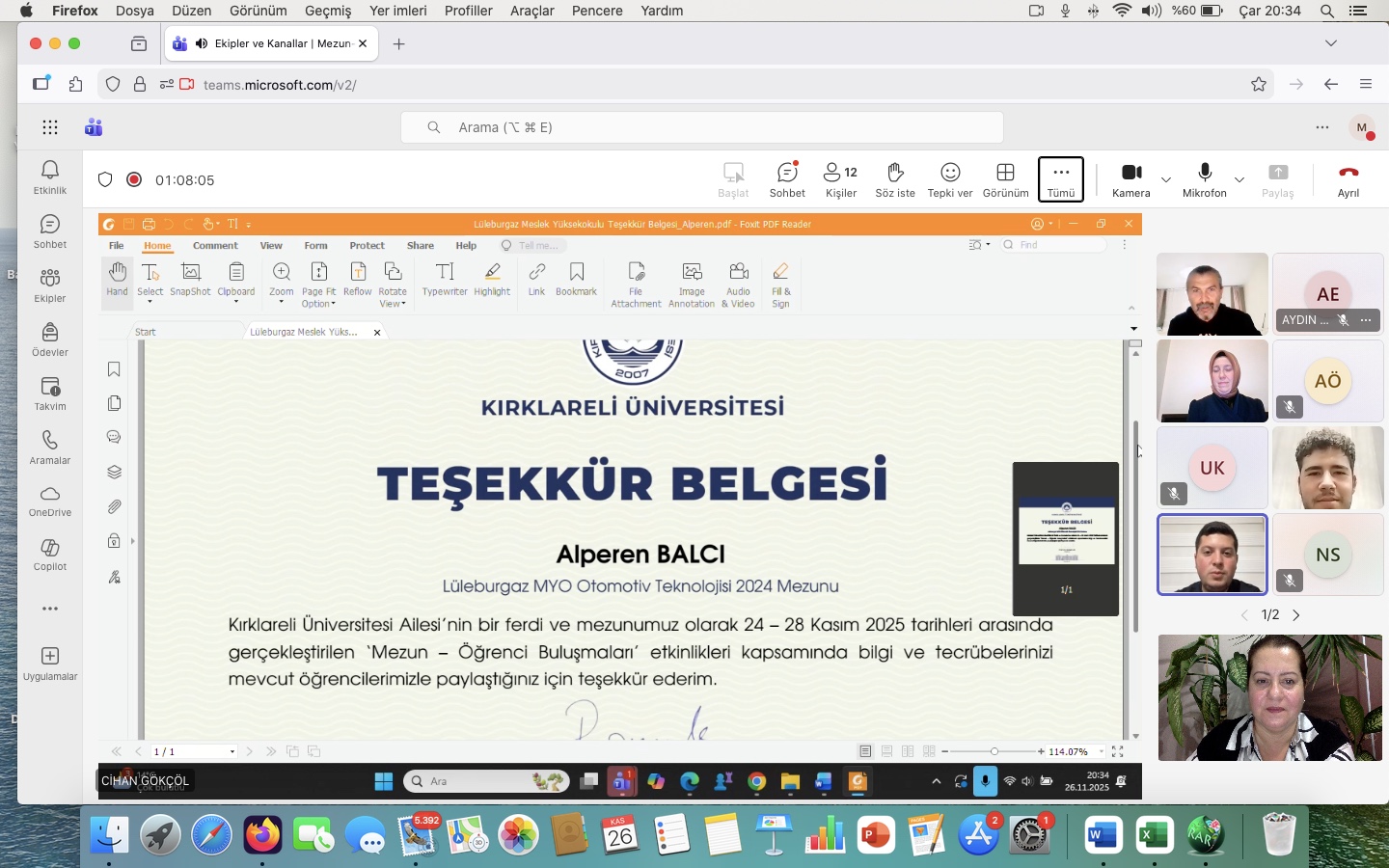Open the Geçmiş menu in menu bar
The width and height of the screenshot is (1389, 868).
click(328, 11)
